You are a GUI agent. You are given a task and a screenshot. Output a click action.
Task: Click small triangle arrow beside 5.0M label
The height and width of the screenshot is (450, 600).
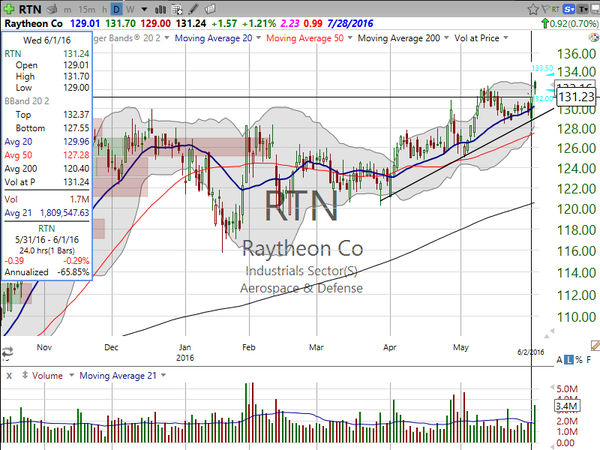pyautogui.click(x=552, y=387)
